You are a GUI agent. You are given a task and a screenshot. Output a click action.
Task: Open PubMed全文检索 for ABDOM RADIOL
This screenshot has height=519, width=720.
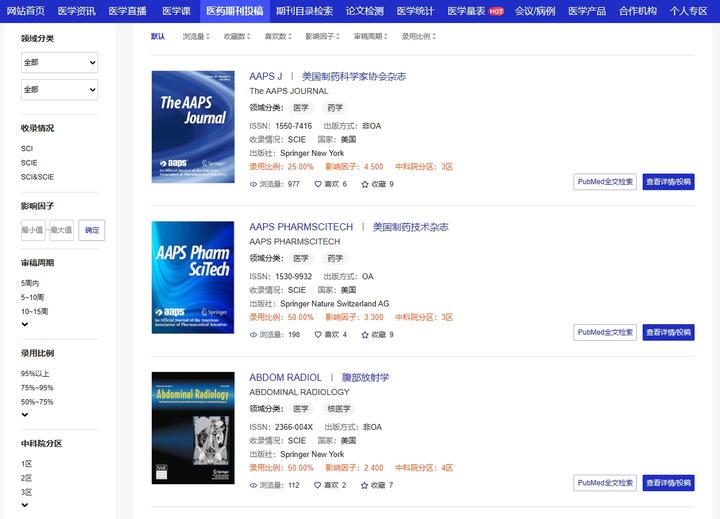(x=605, y=483)
